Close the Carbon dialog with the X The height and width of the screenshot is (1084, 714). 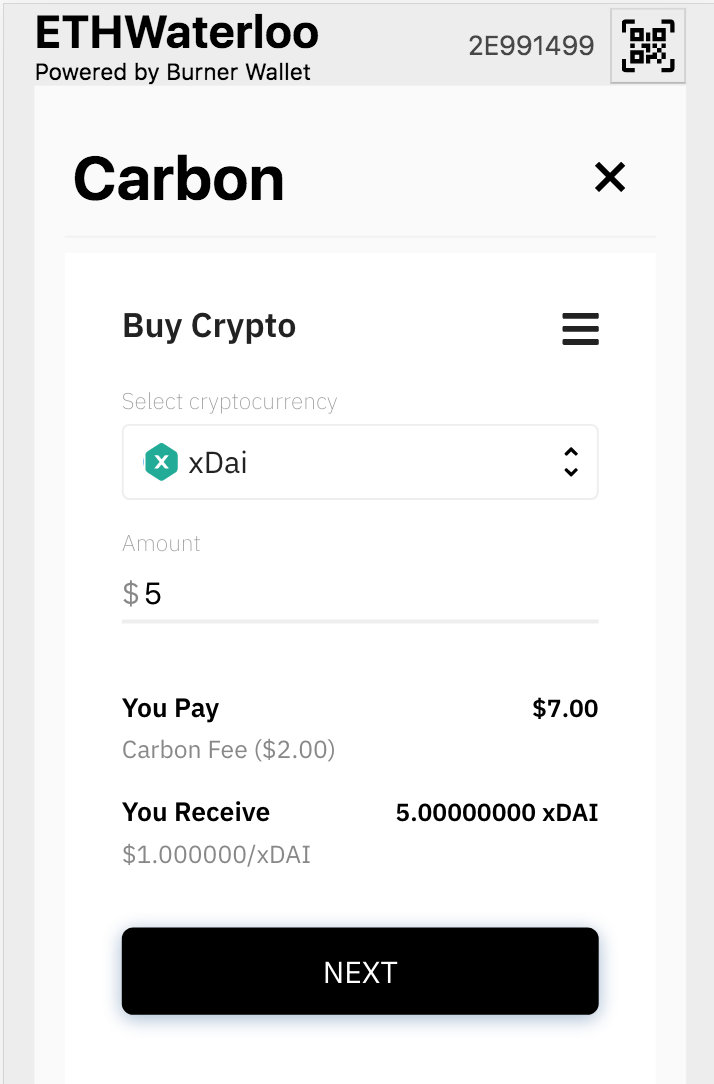pyautogui.click(x=610, y=177)
